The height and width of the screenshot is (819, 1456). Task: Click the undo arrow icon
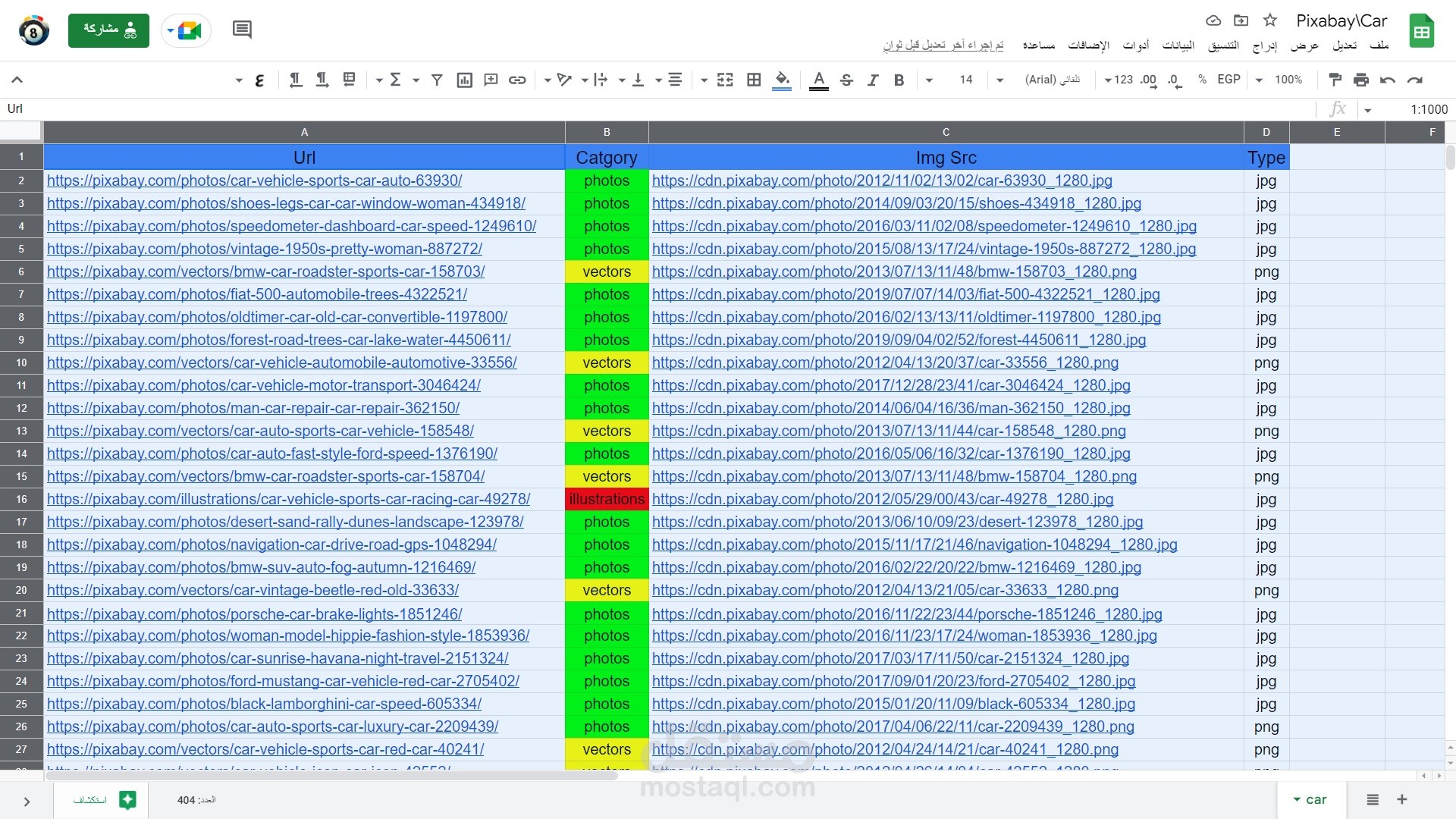pos(1388,80)
